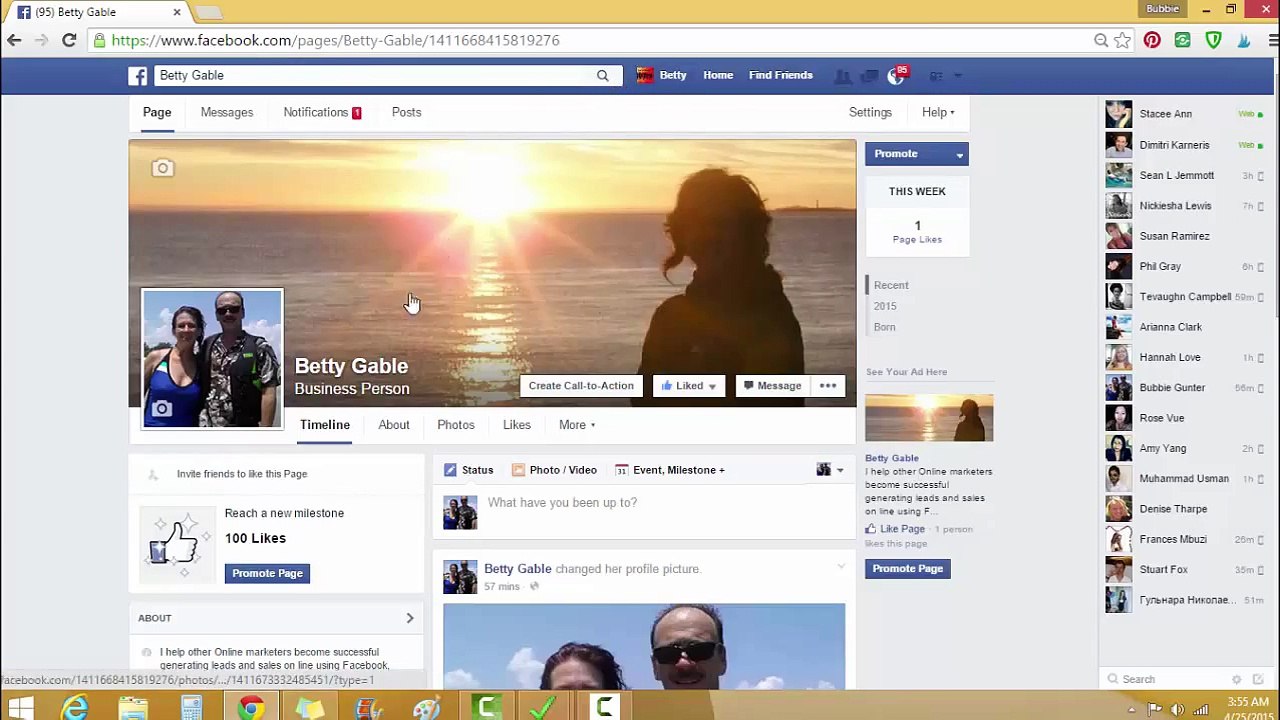Expand the Promote dropdown arrow

[x=959, y=154]
